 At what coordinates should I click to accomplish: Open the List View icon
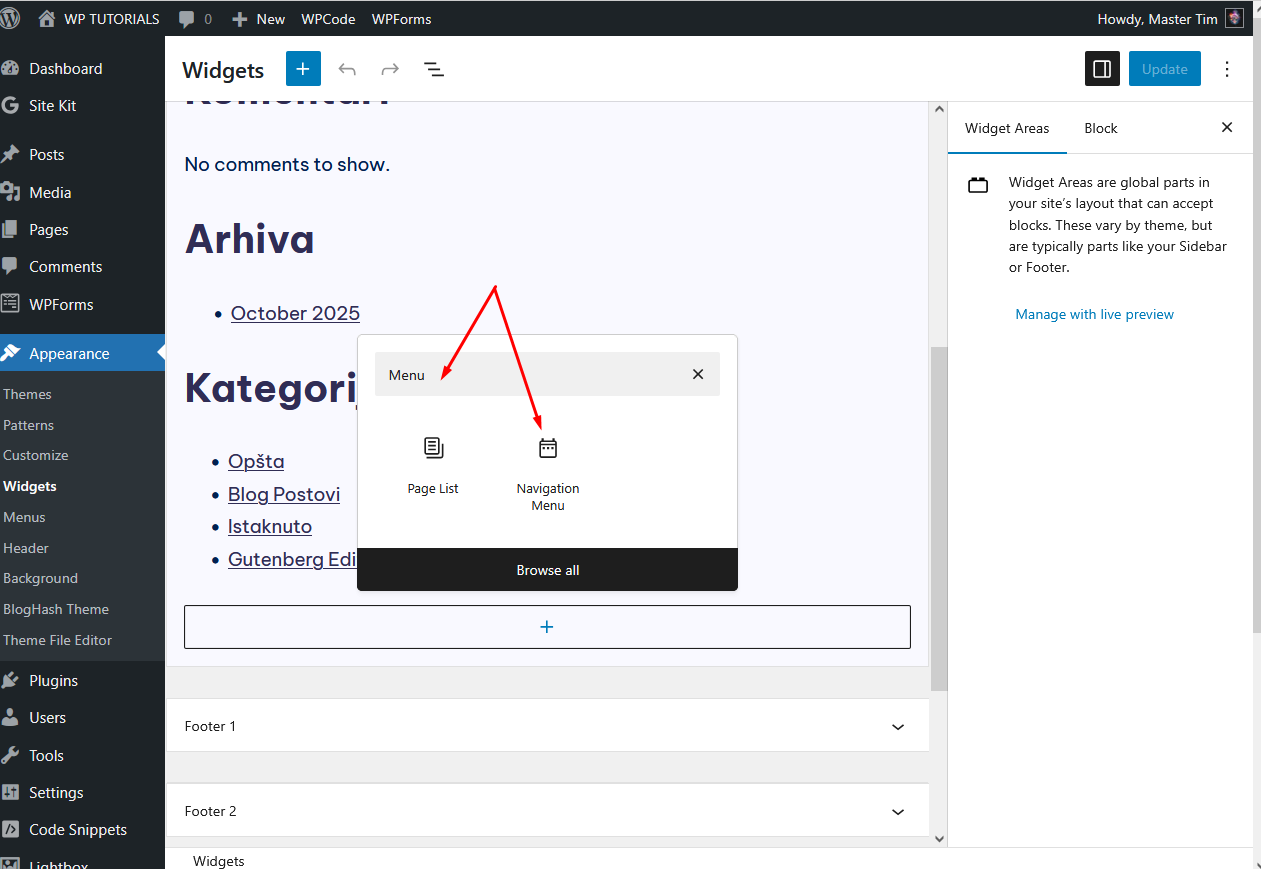pos(433,69)
